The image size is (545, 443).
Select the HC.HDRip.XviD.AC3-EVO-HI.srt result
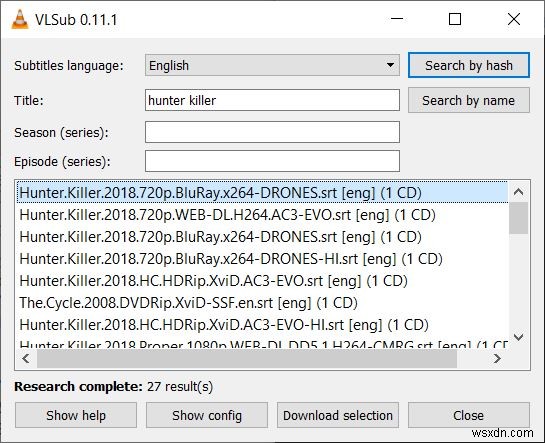pyautogui.click(x=263, y=325)
